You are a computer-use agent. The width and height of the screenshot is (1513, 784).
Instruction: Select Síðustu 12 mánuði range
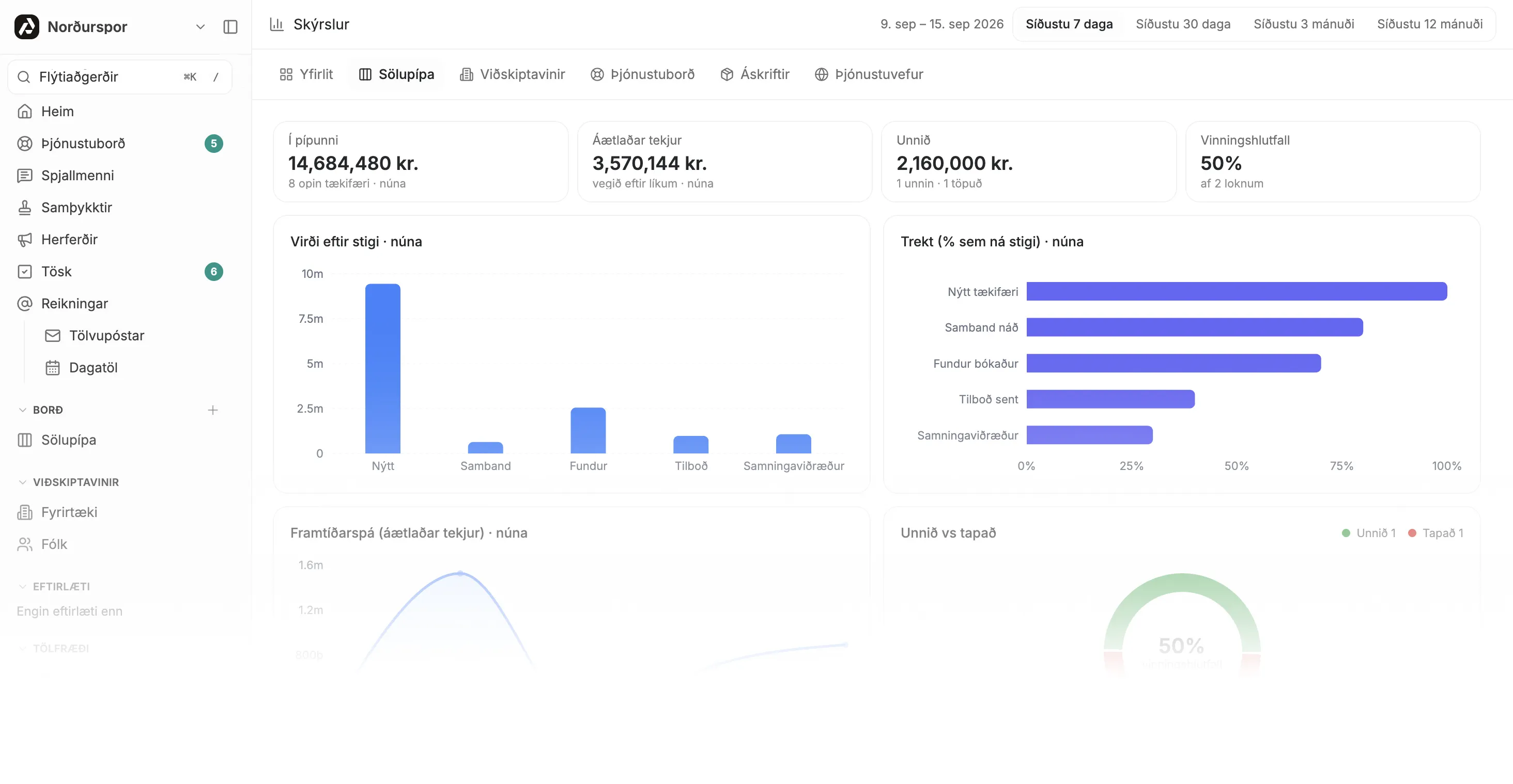pyautogui.click(x=1430, y=24)
